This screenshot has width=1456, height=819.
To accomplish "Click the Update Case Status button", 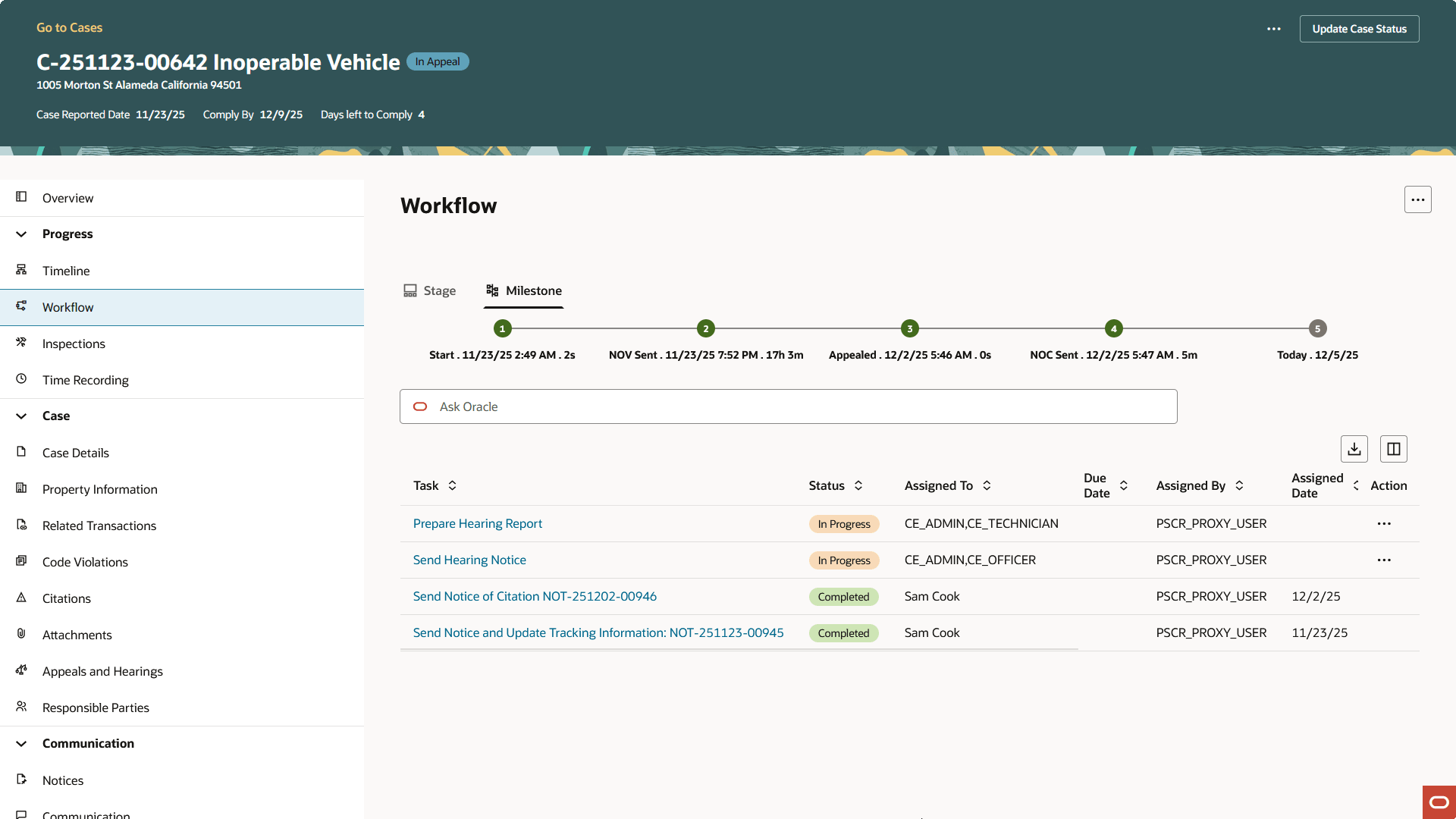I will (x=1359, y=28).
